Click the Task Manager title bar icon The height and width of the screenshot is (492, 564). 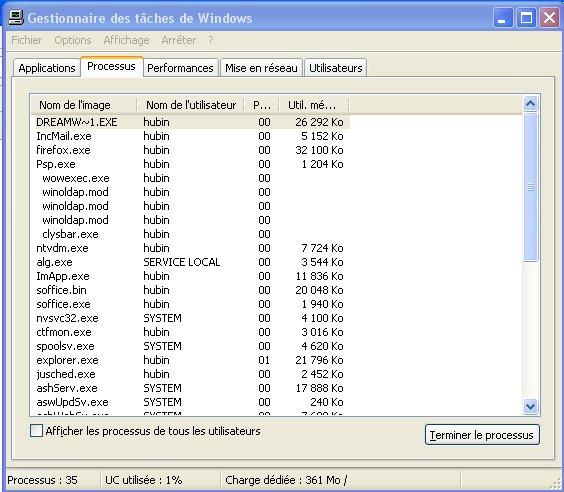(x=16, y=17)
